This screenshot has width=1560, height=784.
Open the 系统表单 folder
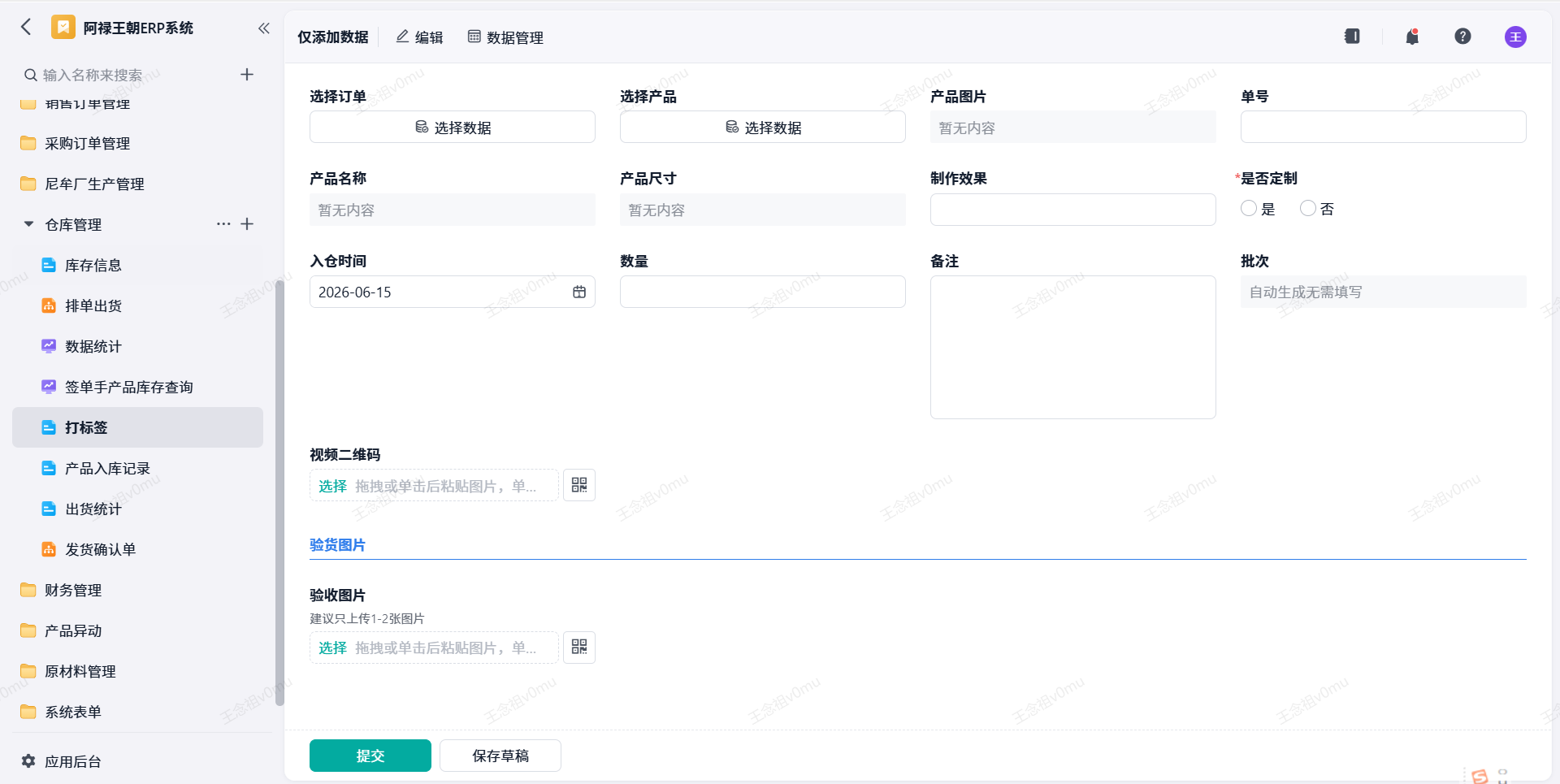click(137, 712)
